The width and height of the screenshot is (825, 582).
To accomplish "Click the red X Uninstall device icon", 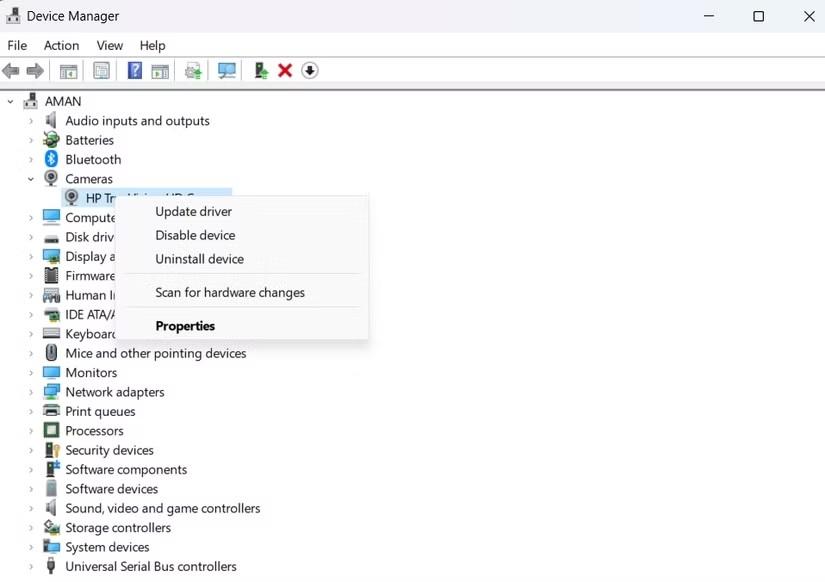I will pyautogui.click(x=285, y=71).
